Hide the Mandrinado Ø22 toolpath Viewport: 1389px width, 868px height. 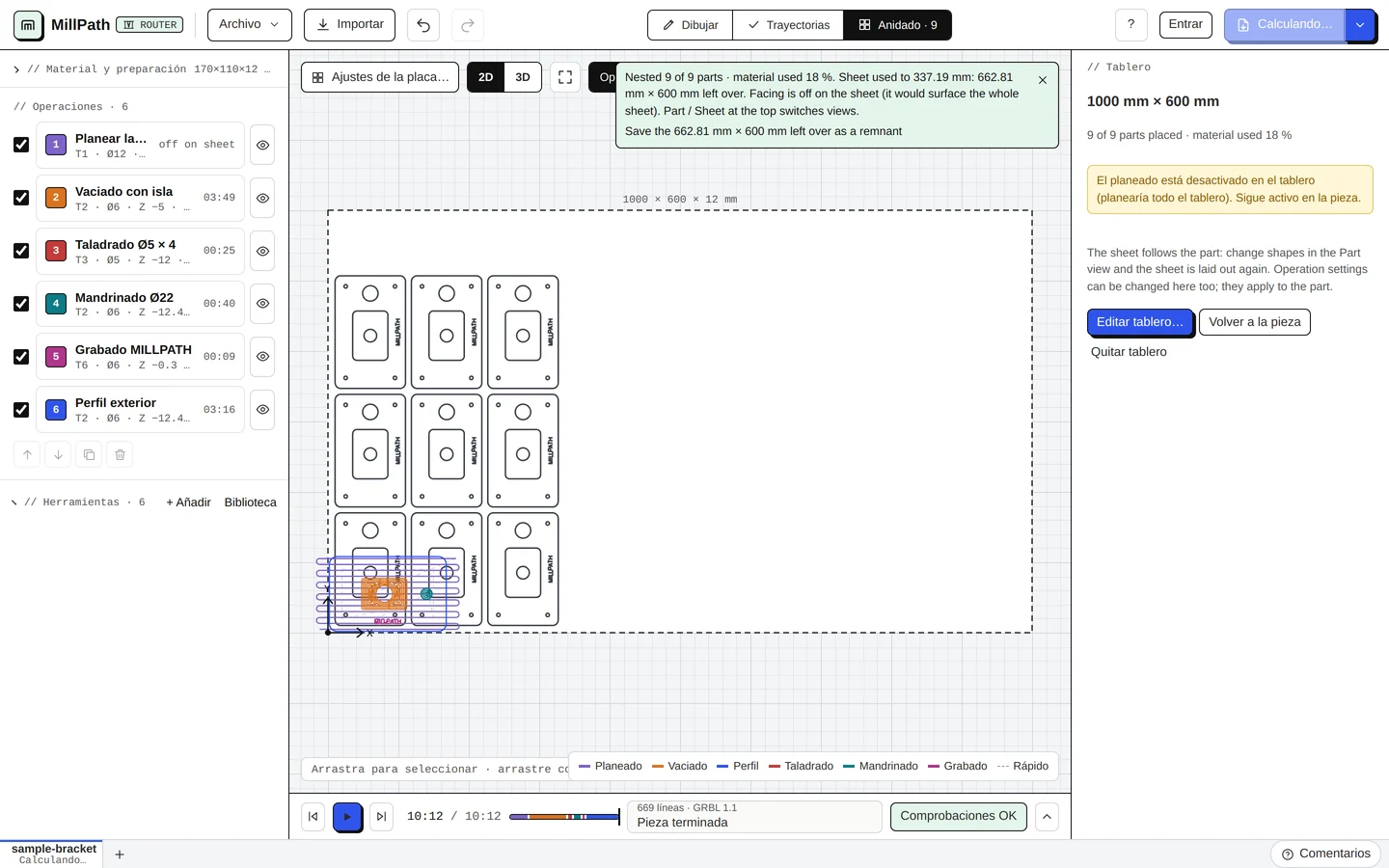pos(262,304)
